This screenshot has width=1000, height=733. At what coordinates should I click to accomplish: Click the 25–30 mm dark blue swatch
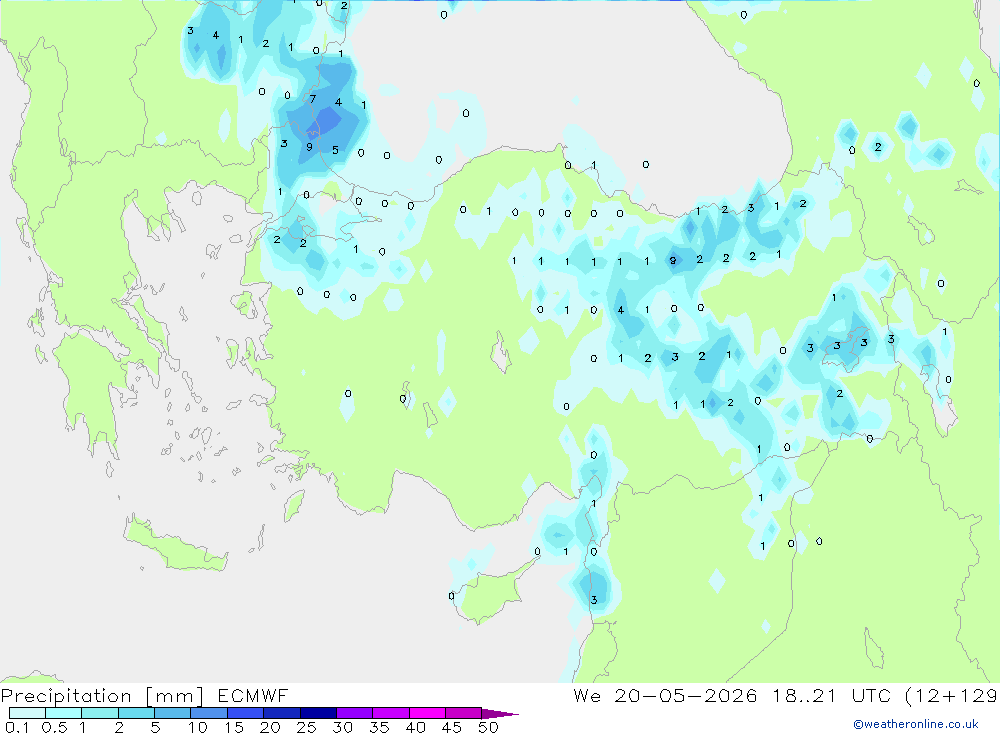click(318, 713)
